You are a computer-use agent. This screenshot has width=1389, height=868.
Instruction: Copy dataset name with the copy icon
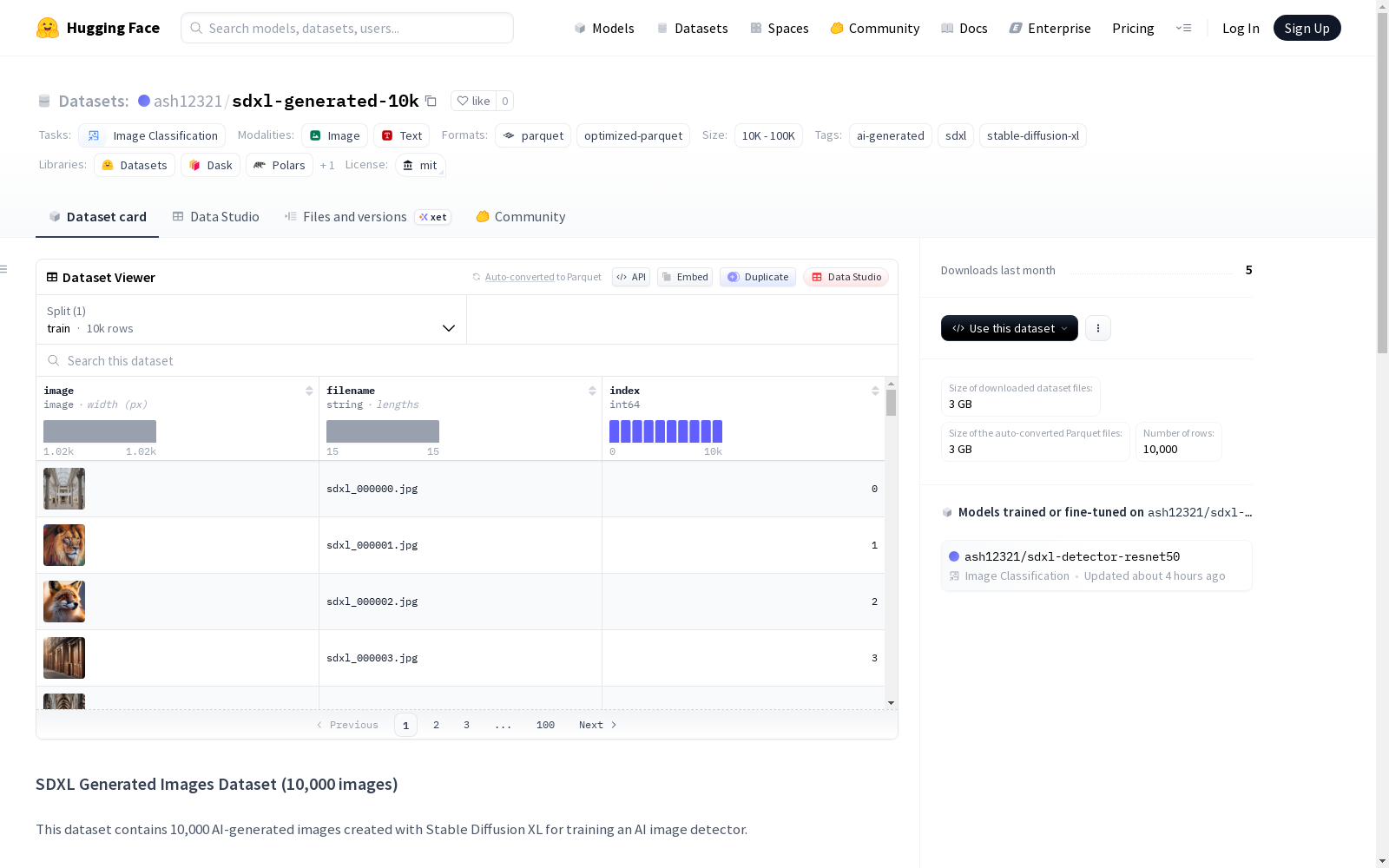(431, 101)
